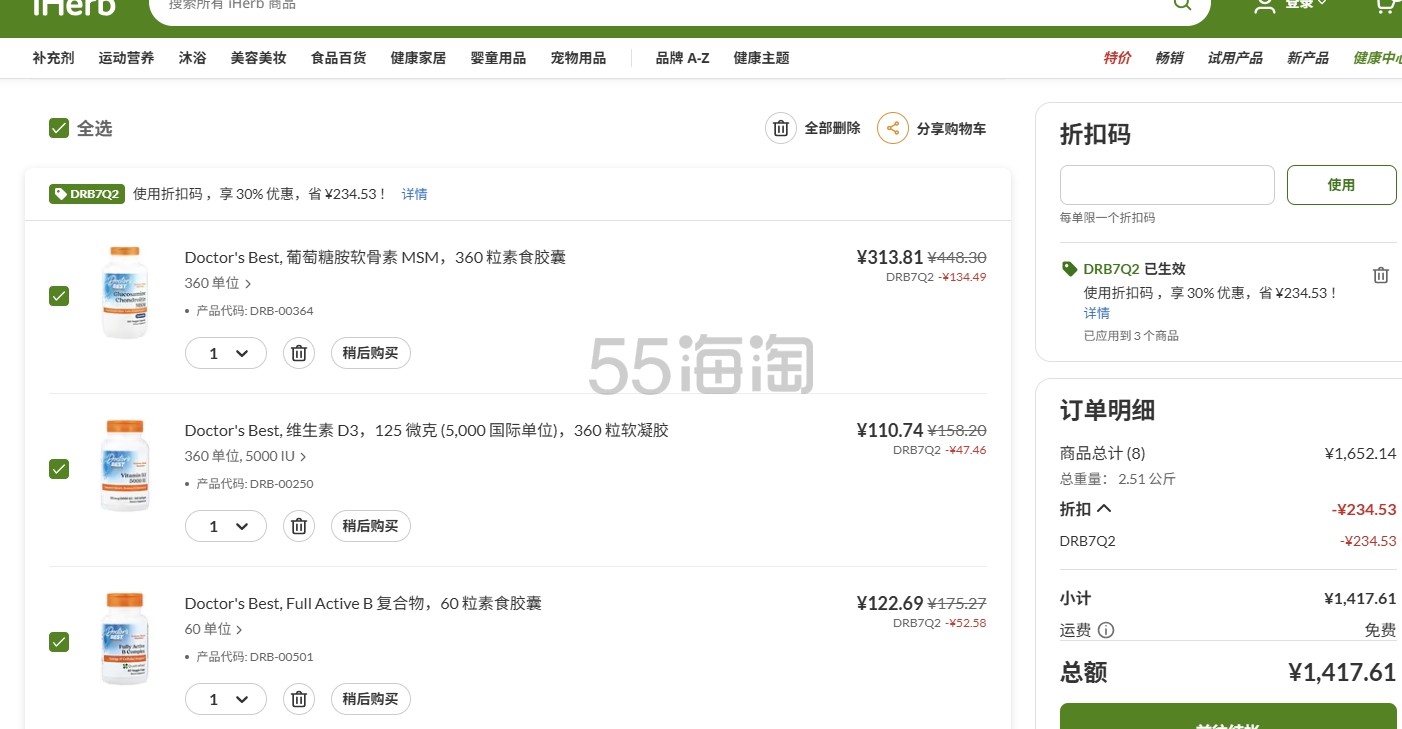This screenshot has width=1402, height=729.
Task: Open quantity dropdown for Vitamin D3
Action: [x=226, y=526]
